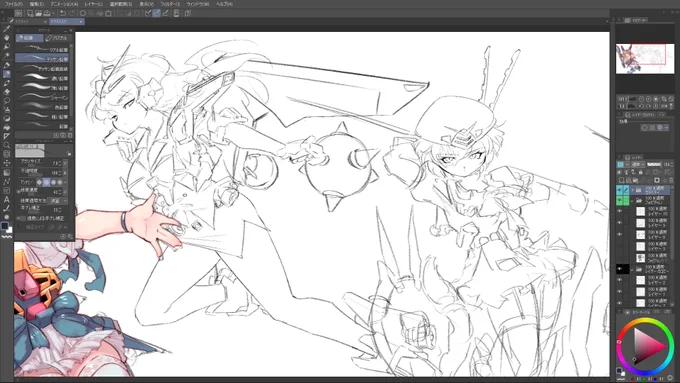The image size is (680, 383).
Task: Open the 選択範囲 (Selection) menu
Action: tap(121, 4)
